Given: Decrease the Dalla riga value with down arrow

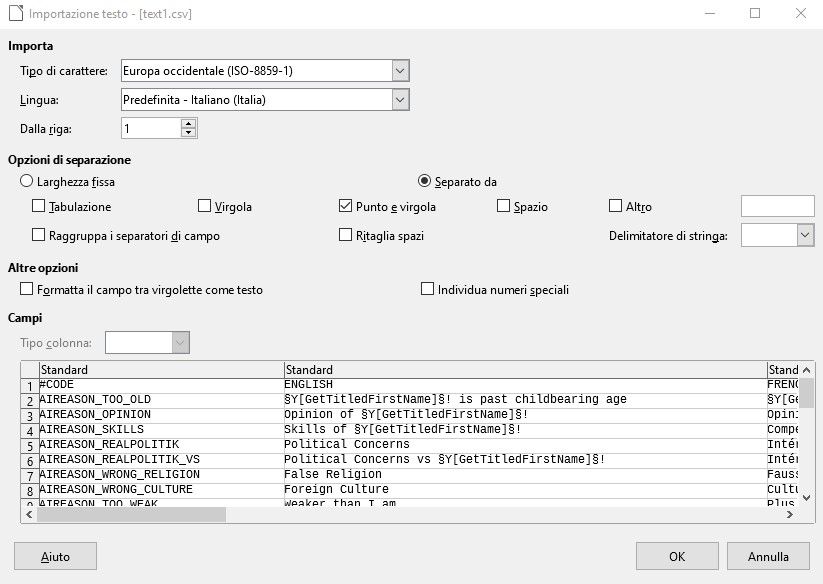Looking at the screenshot, I should 188,133.
